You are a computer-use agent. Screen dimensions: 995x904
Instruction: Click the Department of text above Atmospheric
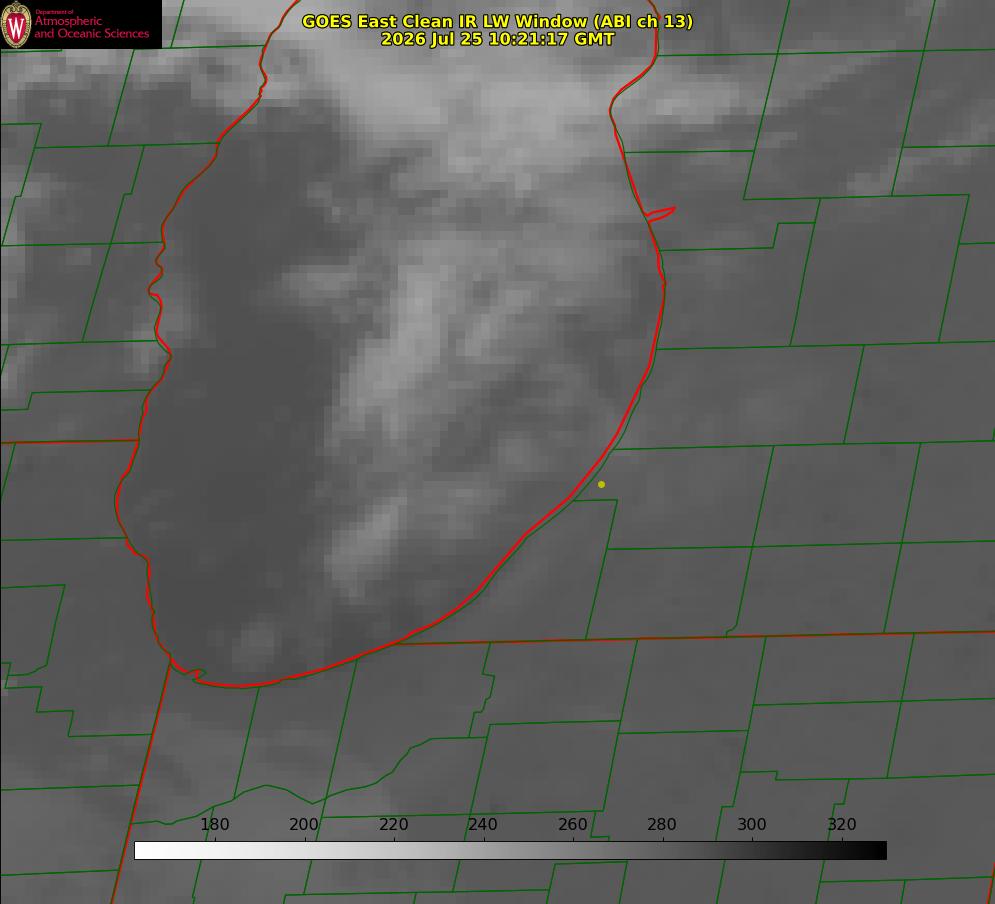[54, 12]
